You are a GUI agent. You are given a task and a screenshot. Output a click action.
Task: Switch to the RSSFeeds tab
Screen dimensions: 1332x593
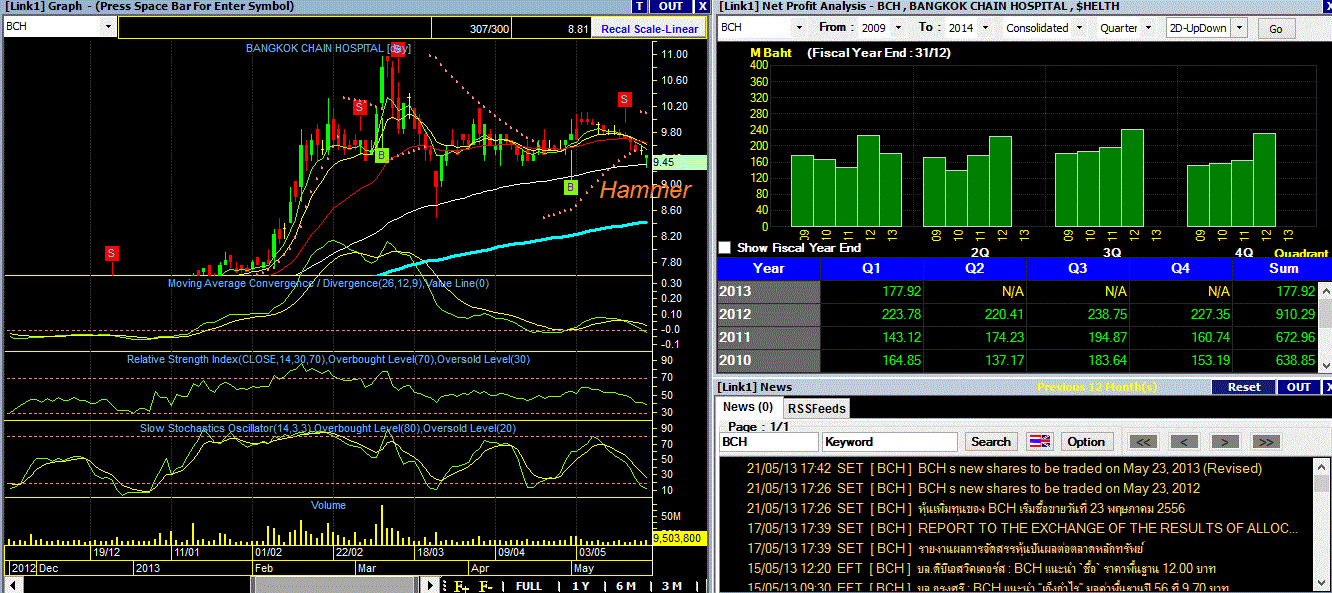tap(816, 408)
